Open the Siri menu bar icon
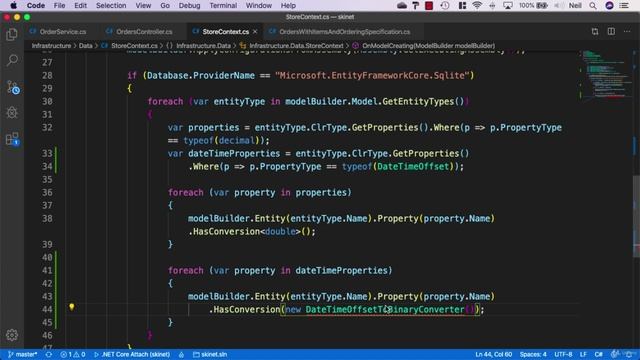This screenshot has height=360, width=640. [x=609, y=5]
